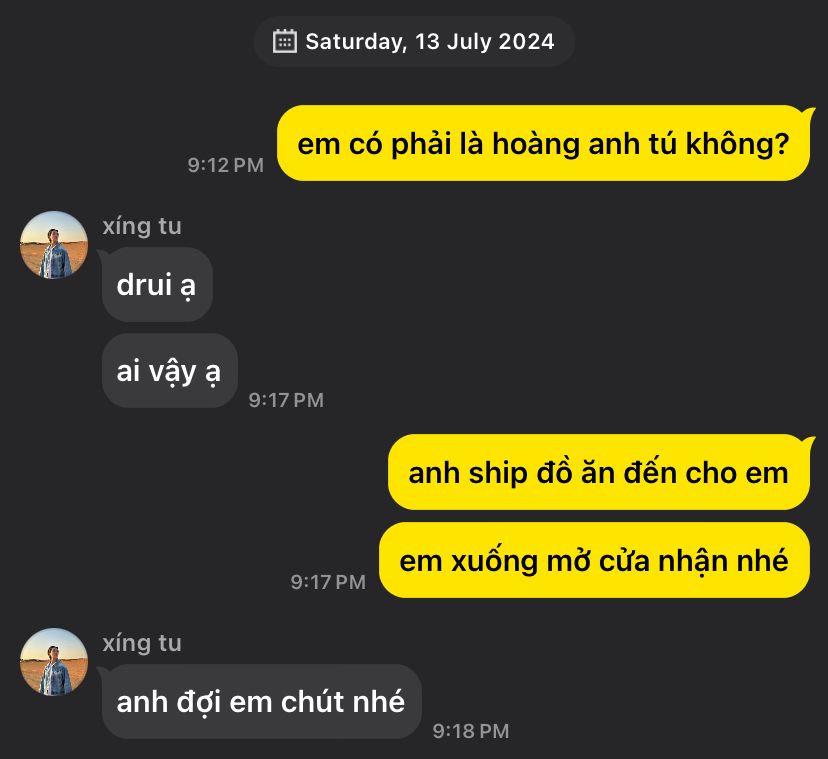The width and height of the screenshot is (828, 759).
Task: Click the 9:17 PM timestamp beside "ai vậy ạ"
Action: click(x=286, y=400)
